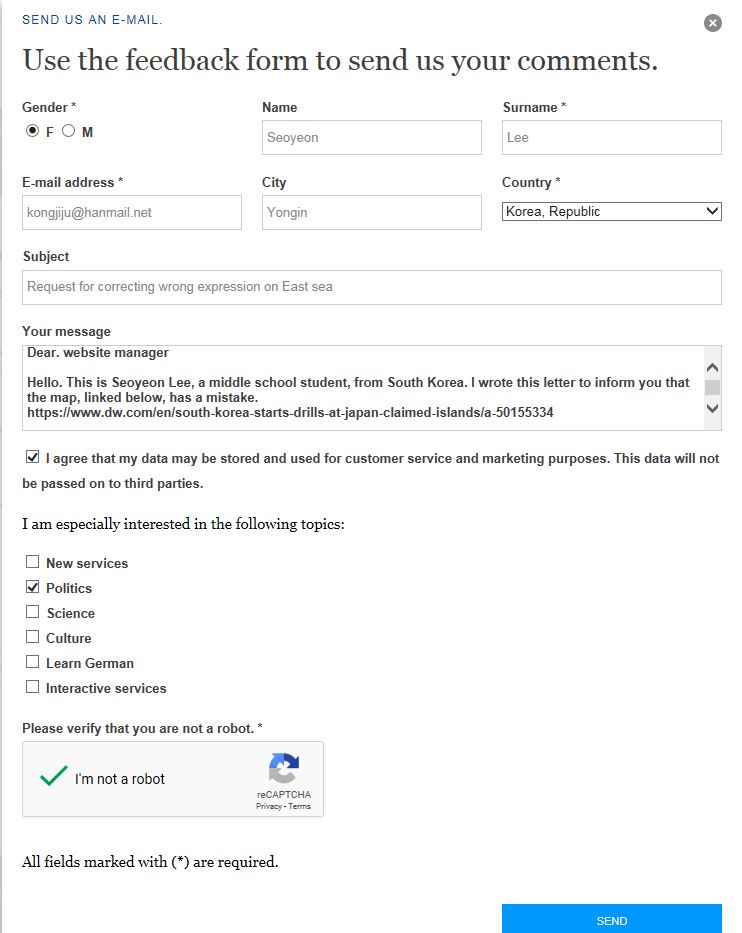
Task: Toggle the data storage consent checkbox
Action: [x=33, y=458]
